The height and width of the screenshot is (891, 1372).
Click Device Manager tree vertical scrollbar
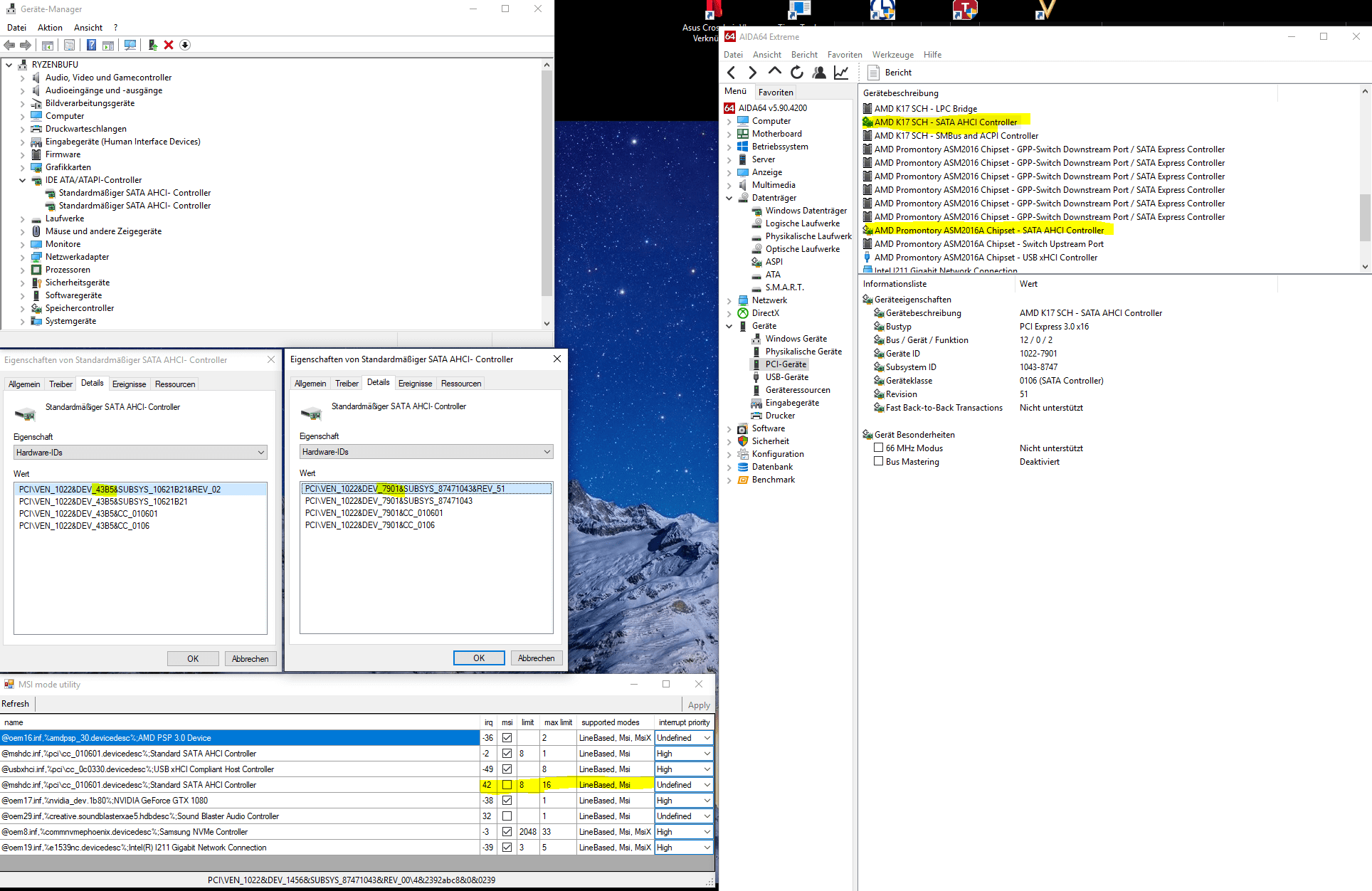(x=547, y=185)
